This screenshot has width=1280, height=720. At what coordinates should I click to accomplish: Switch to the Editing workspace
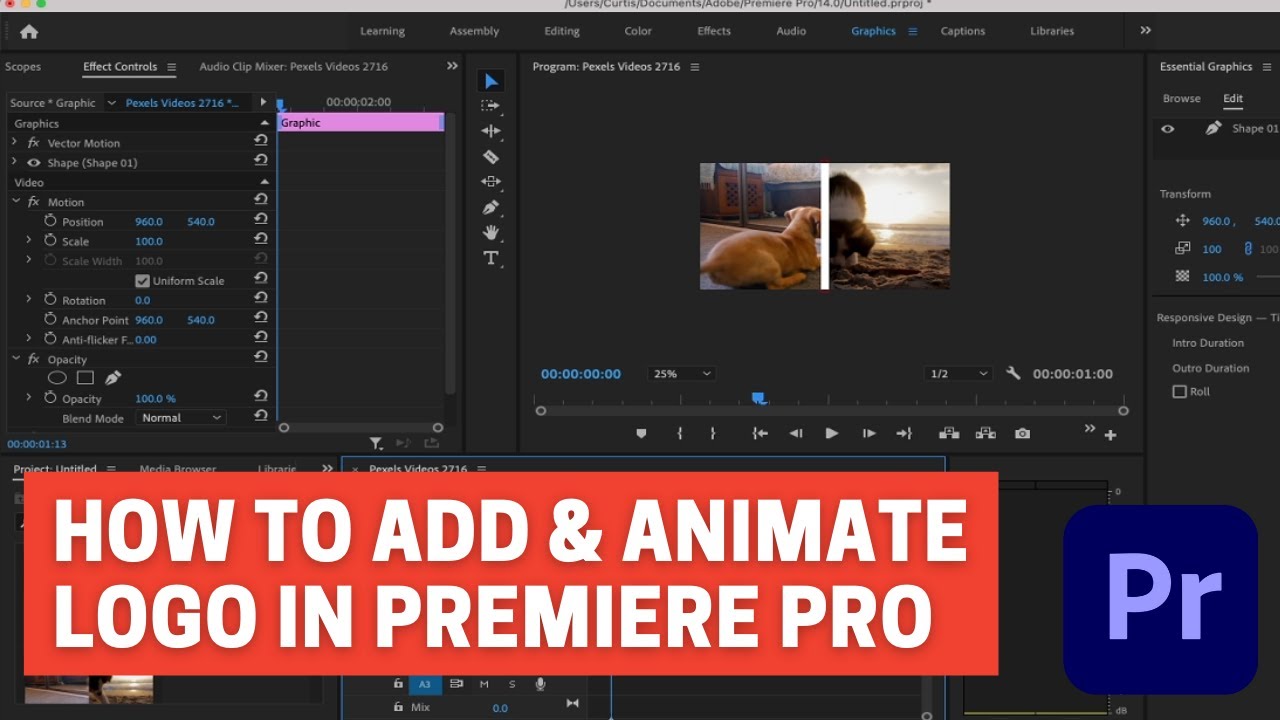(x=562, y=31)
